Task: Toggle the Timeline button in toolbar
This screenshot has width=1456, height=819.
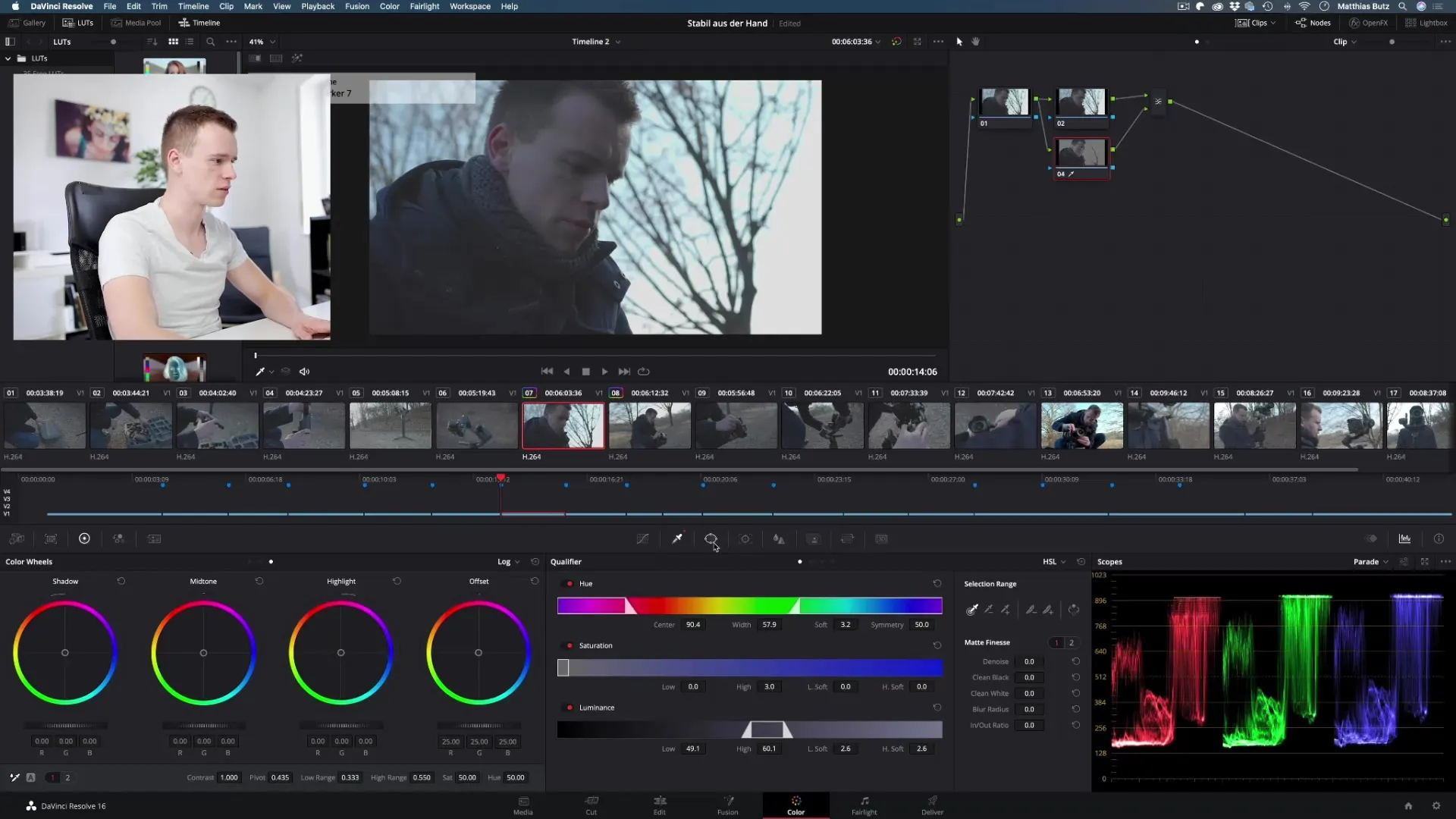Action: (x=199, y=23)
